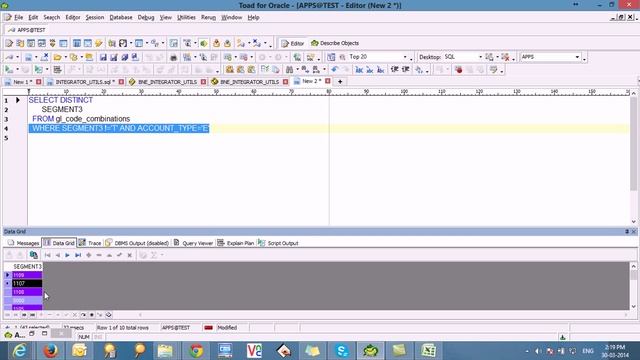Viewport: 640px width, 360px height.
Task: Open the Top 20 row-limit dropdown
Action: coord(405,57)
